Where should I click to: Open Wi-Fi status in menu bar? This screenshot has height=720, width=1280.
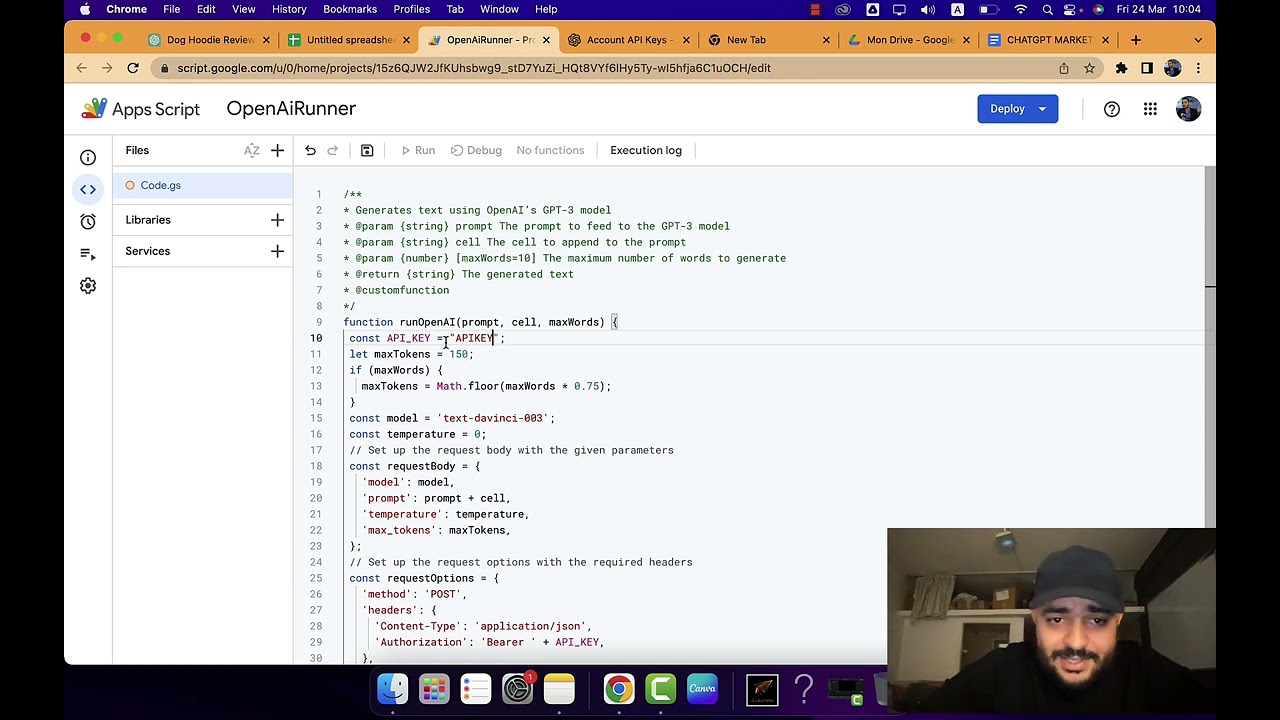click(1021, 9)
